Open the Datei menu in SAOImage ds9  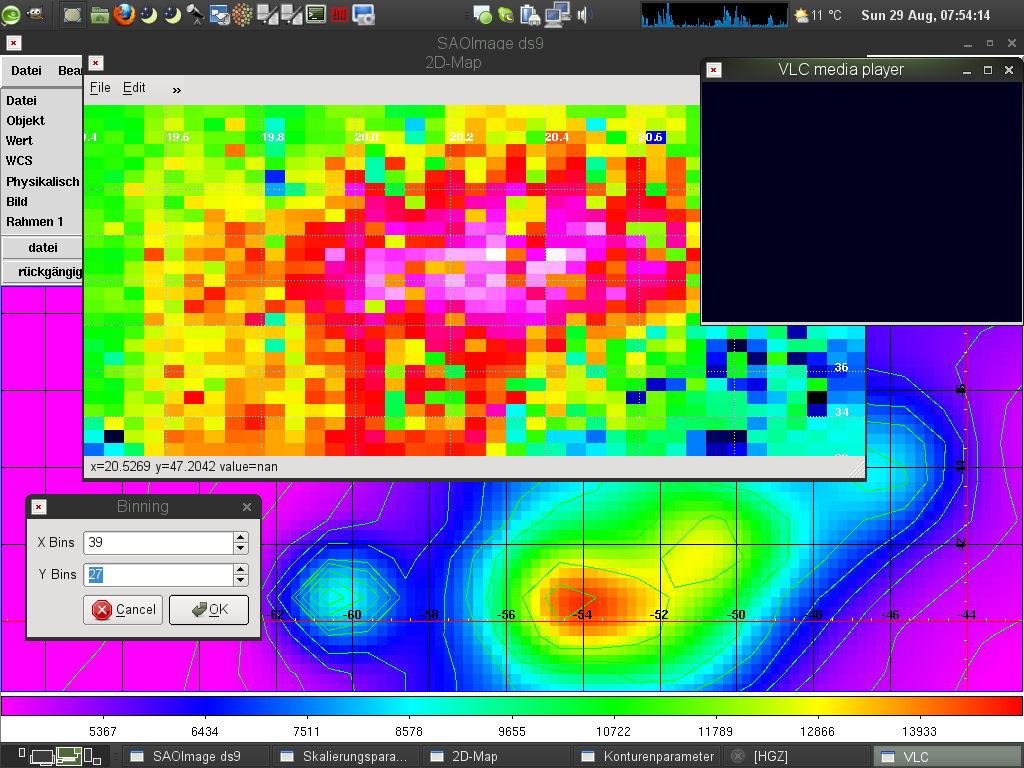pyautogui.click(x=26, y=71)
